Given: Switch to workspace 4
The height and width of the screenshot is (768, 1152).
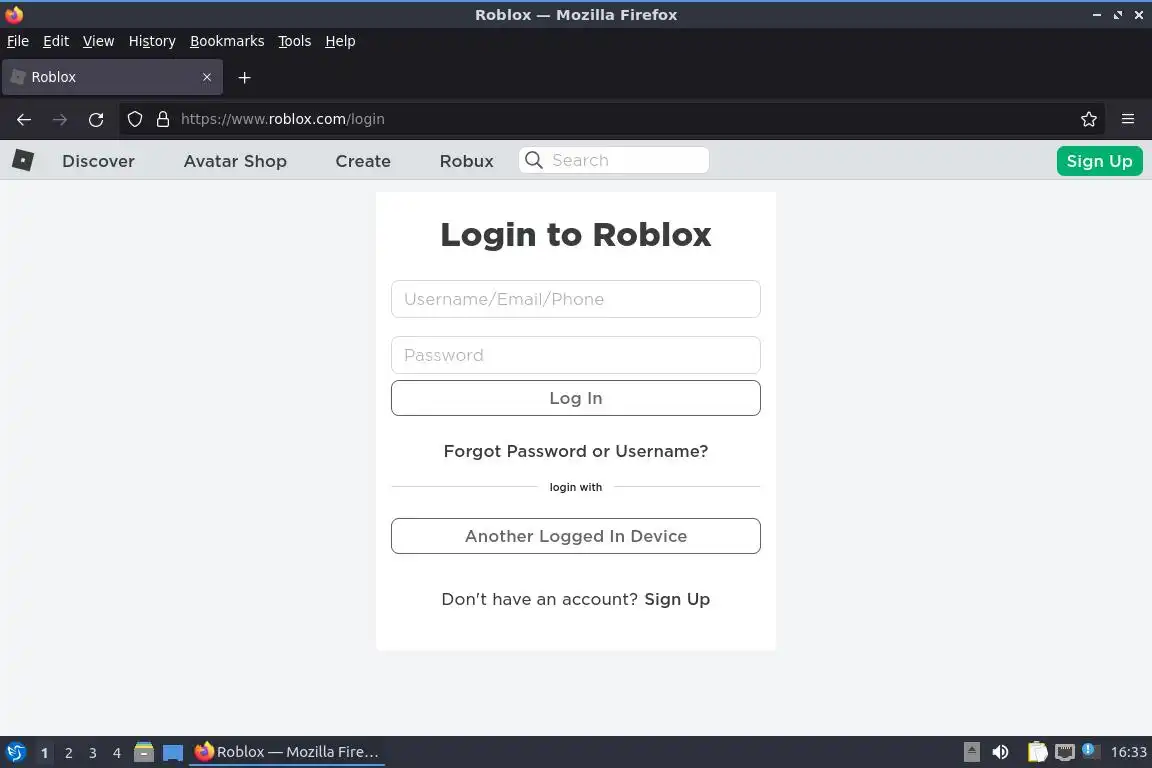Looking at the screenshot, I should click(117, 753).
